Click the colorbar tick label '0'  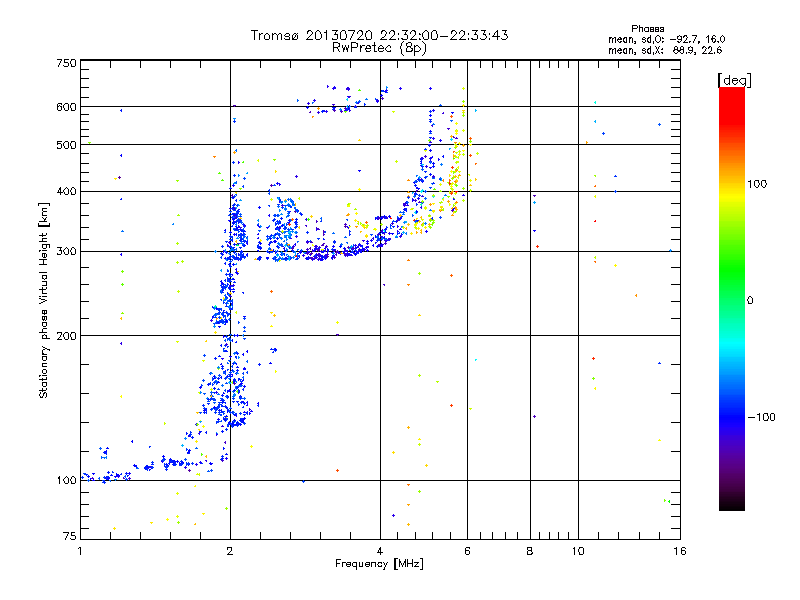[750, 301]
